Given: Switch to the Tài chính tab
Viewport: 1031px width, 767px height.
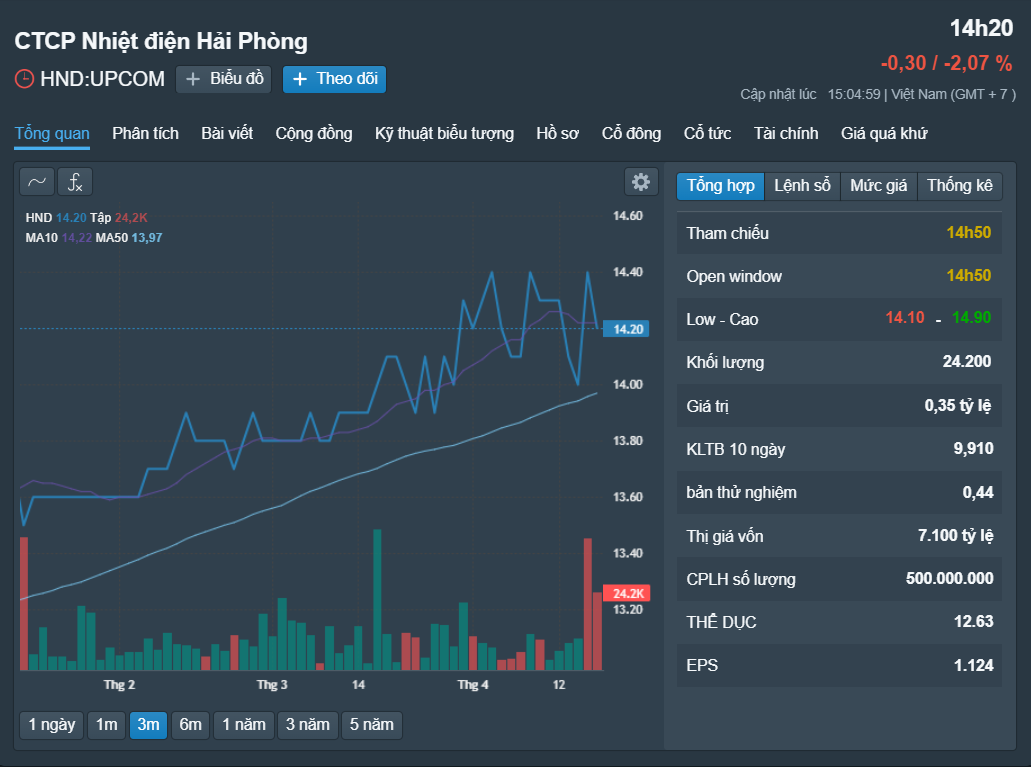Looking at the screenshot, I should point(786,134).
